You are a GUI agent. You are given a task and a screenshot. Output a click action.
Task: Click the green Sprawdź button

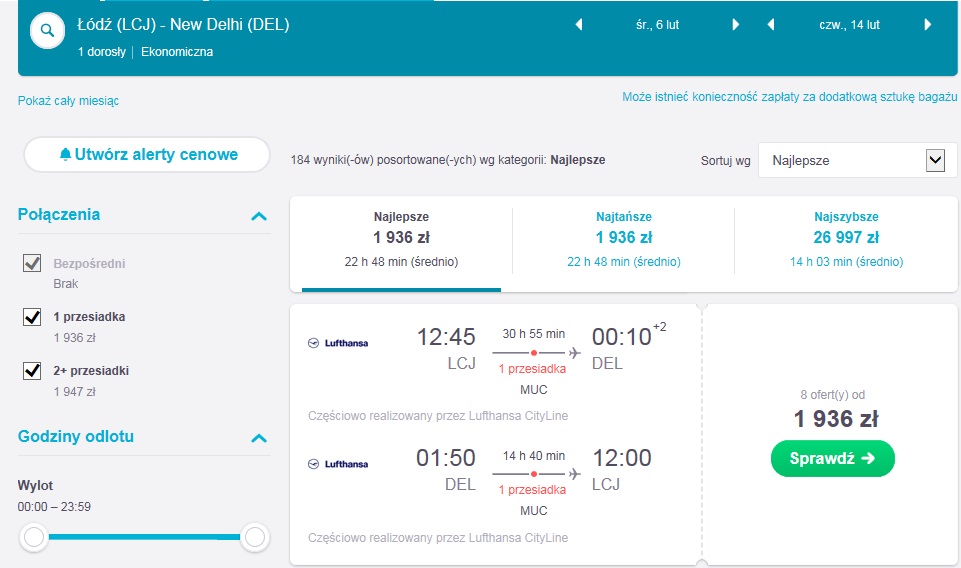832,458
